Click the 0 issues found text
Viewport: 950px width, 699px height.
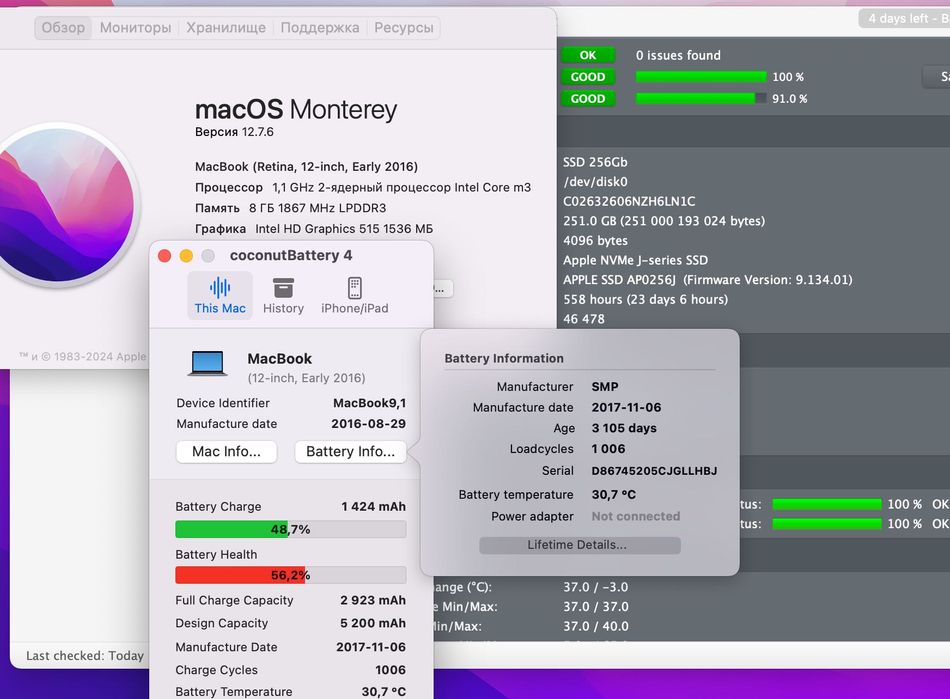click(x=678, y=55)
